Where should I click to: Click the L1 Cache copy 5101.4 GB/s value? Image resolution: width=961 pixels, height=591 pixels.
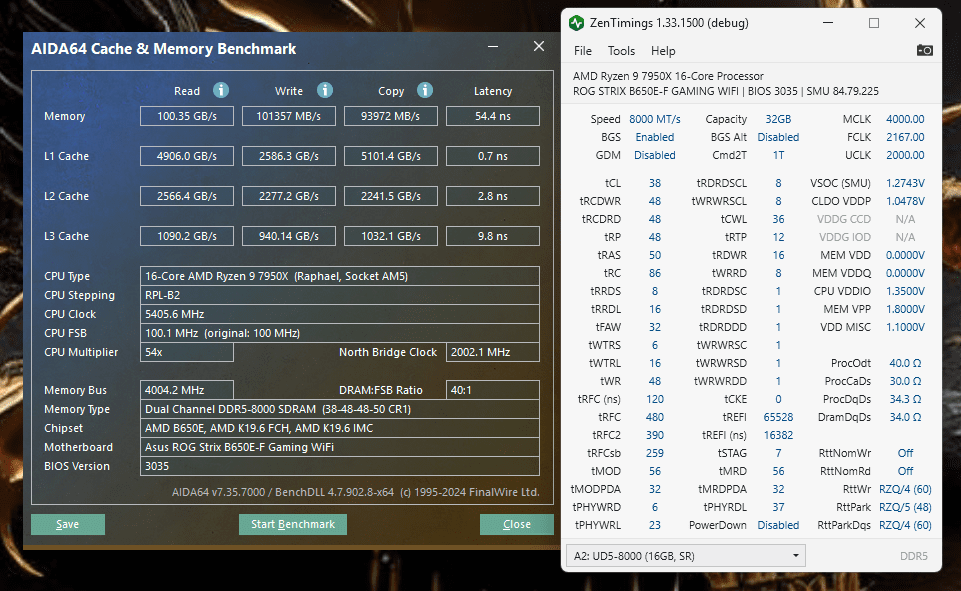click(x=390, y=156)
